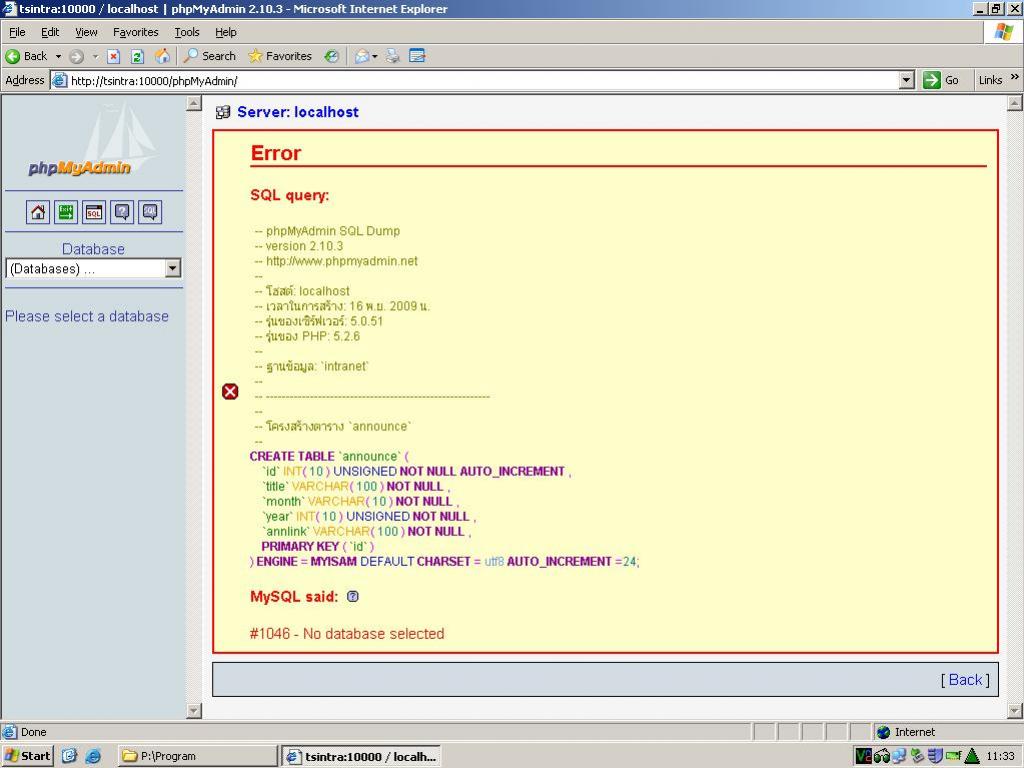Click the Server icon beside localhost
Viewport: 1024px width, 768px height.
(223, 112)
